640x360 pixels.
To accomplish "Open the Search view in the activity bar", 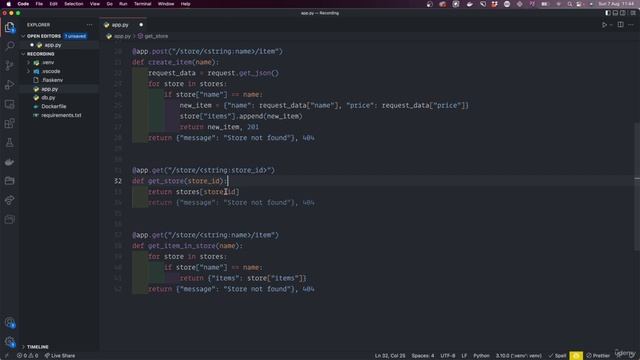I will (x=9, y=46).
